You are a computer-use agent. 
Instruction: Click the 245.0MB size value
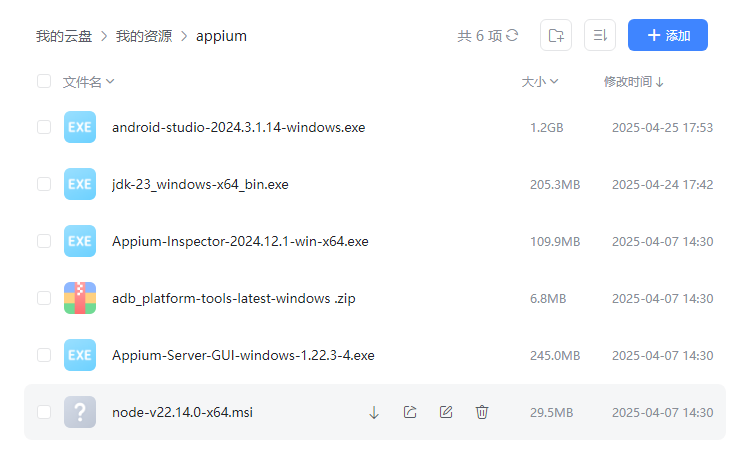tap(555, 355)
